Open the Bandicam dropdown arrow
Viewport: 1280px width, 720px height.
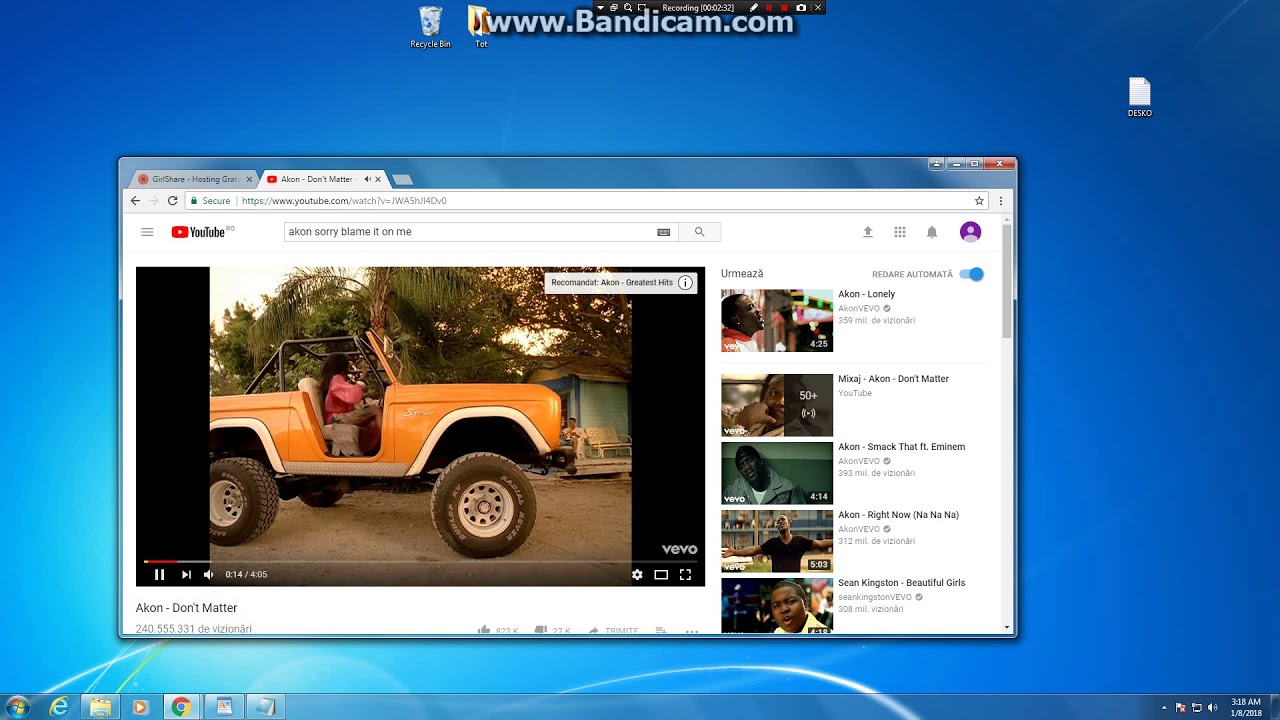[600, 8]
